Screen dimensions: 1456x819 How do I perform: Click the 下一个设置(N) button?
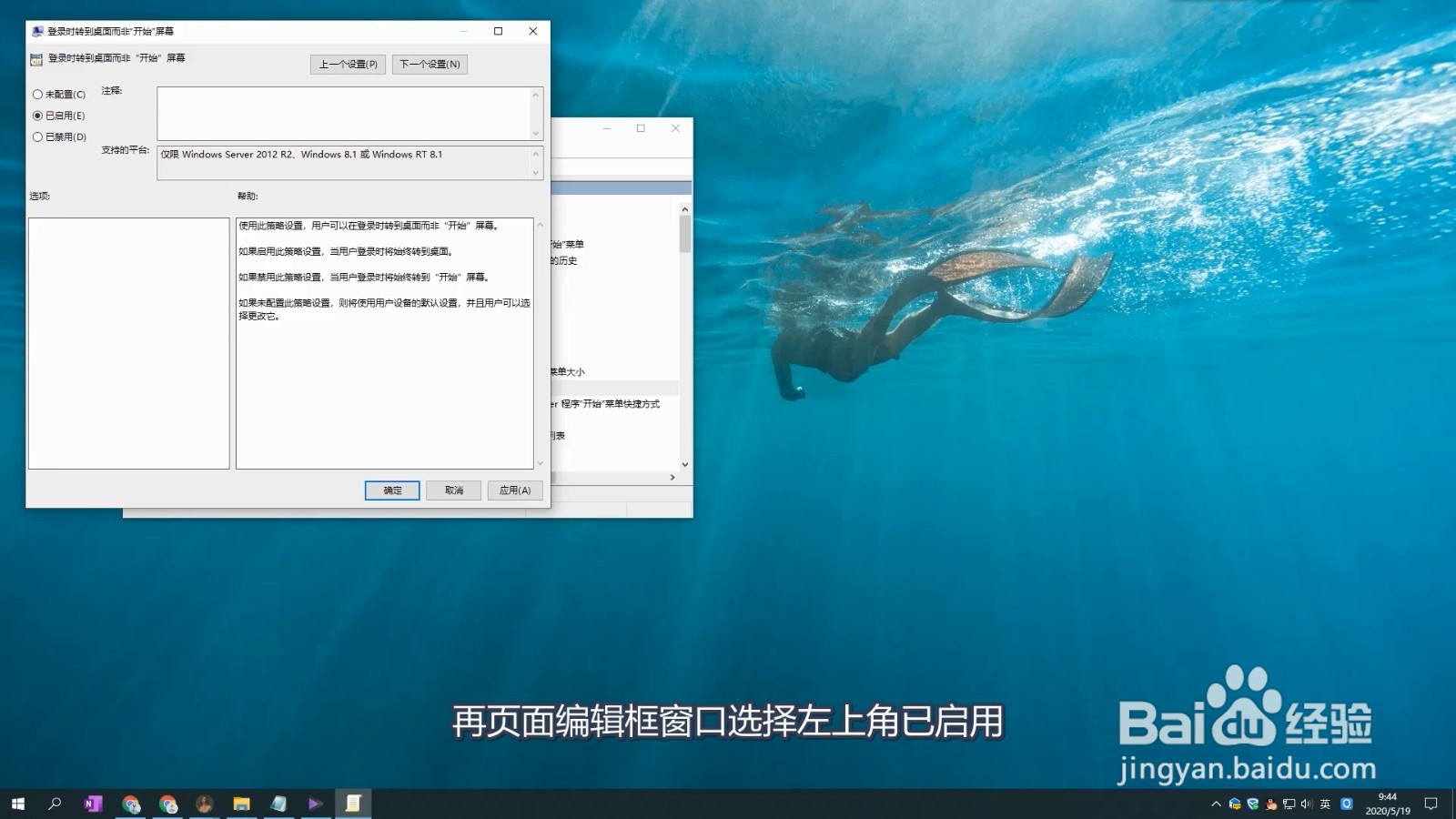pos(429,64)
